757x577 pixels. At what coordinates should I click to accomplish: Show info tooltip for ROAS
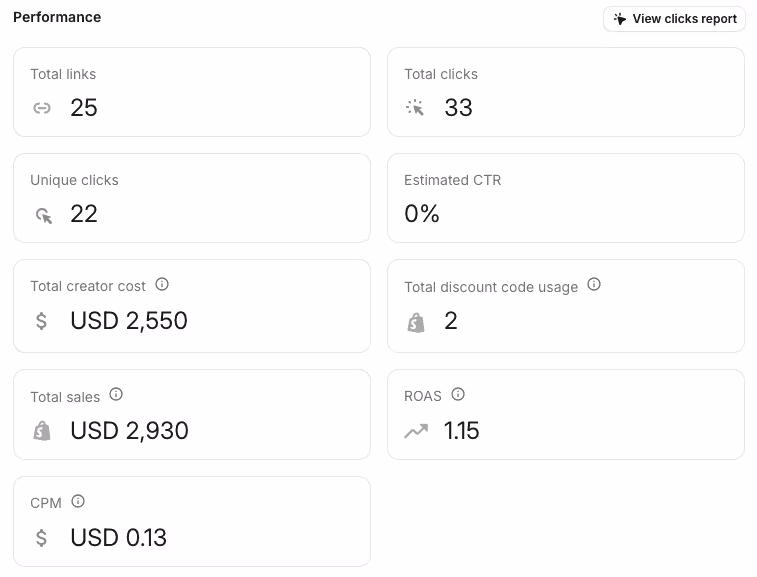click(x=458, y=394)
